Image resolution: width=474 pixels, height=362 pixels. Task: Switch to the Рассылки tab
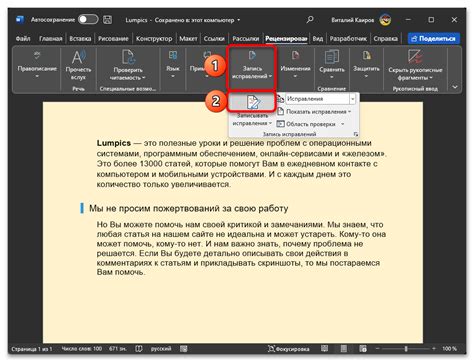coord(246,39)
